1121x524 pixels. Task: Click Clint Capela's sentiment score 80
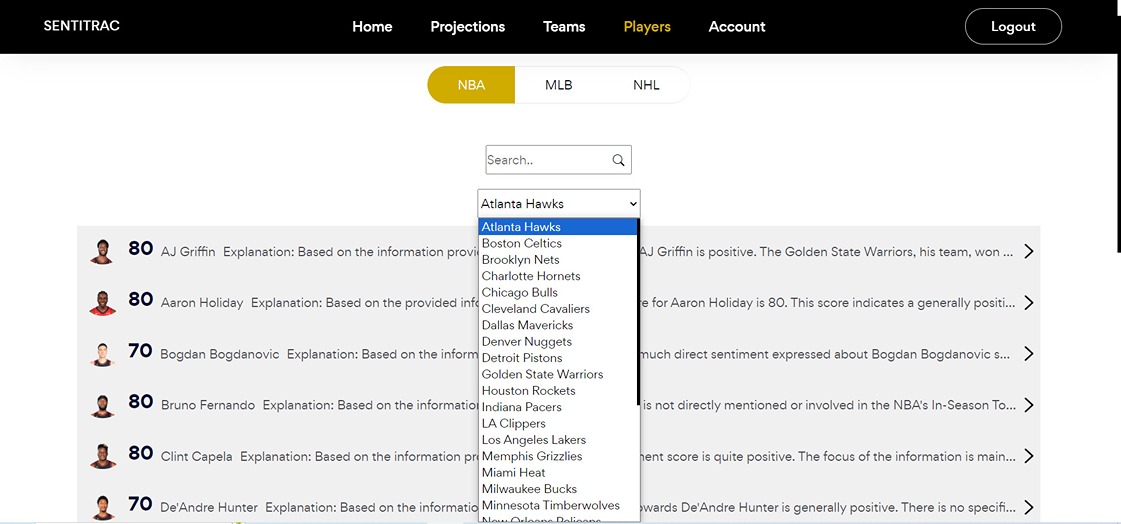point(141,453)
